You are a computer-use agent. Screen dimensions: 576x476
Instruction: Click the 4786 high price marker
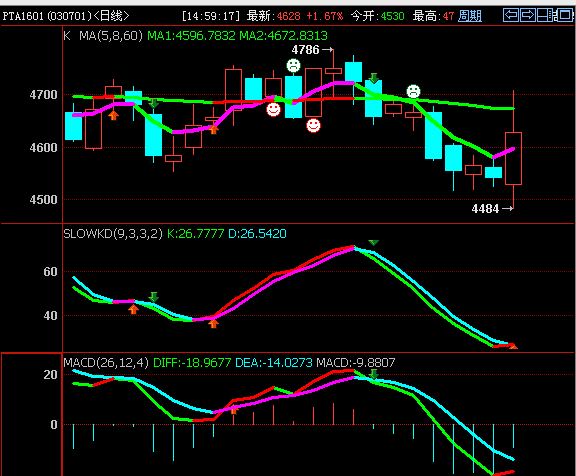pyautogui.click(x=312, y=50)
